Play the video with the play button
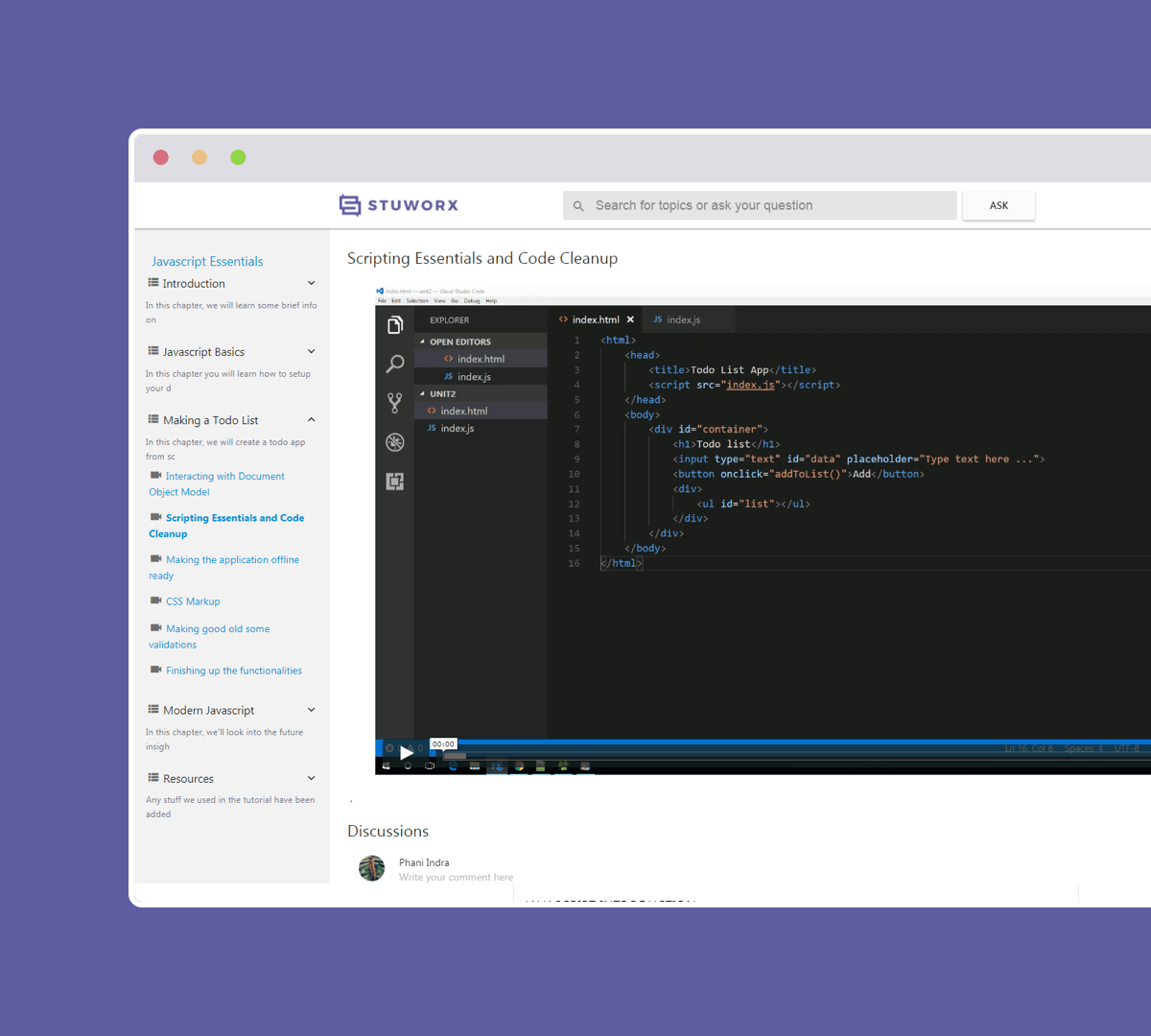The height and width of the screenshot is (1036, 1151). [x=406, y=753]
